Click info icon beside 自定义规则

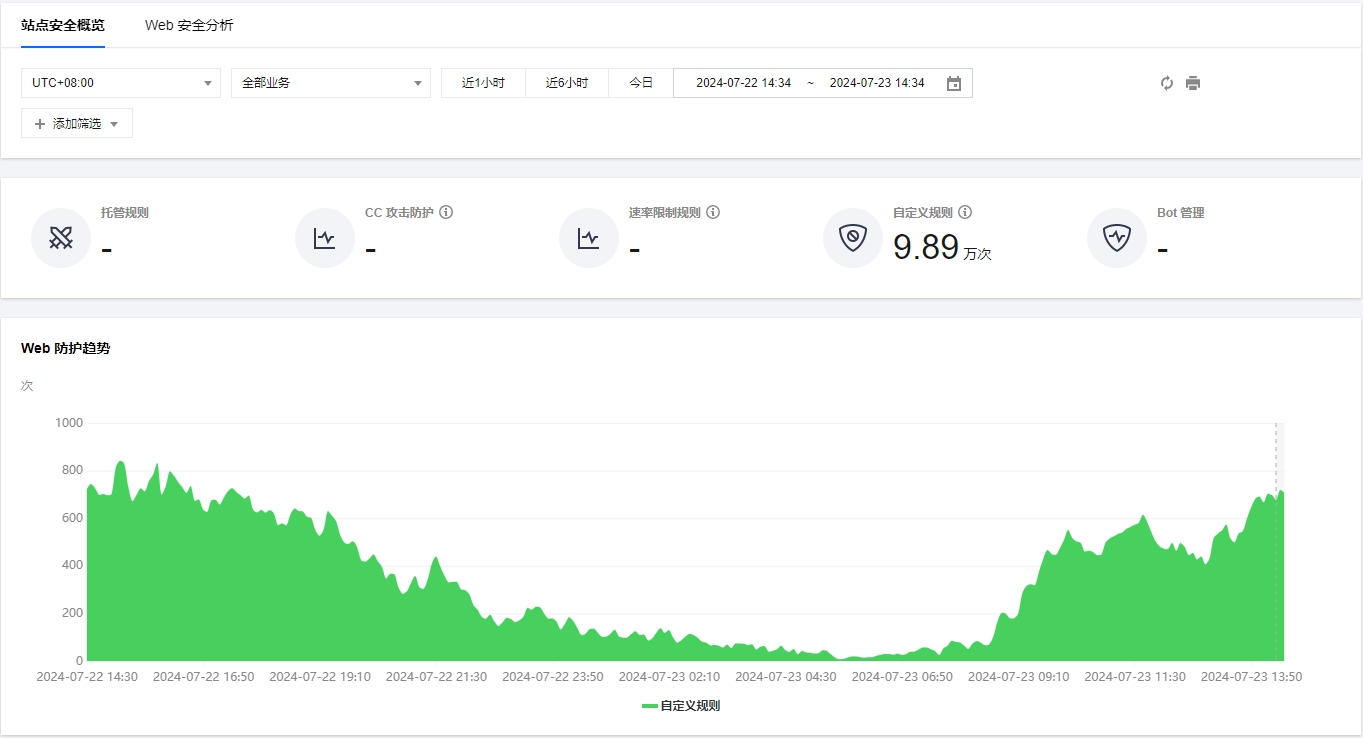click(x=965, y=212)
